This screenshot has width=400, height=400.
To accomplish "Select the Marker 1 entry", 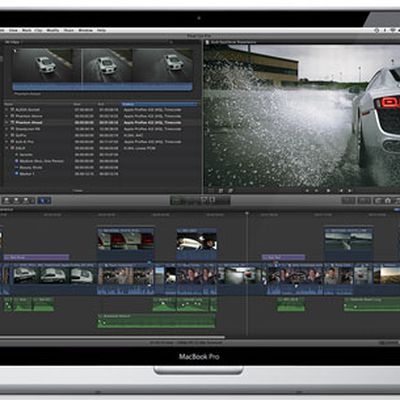I will coord(27,174).
